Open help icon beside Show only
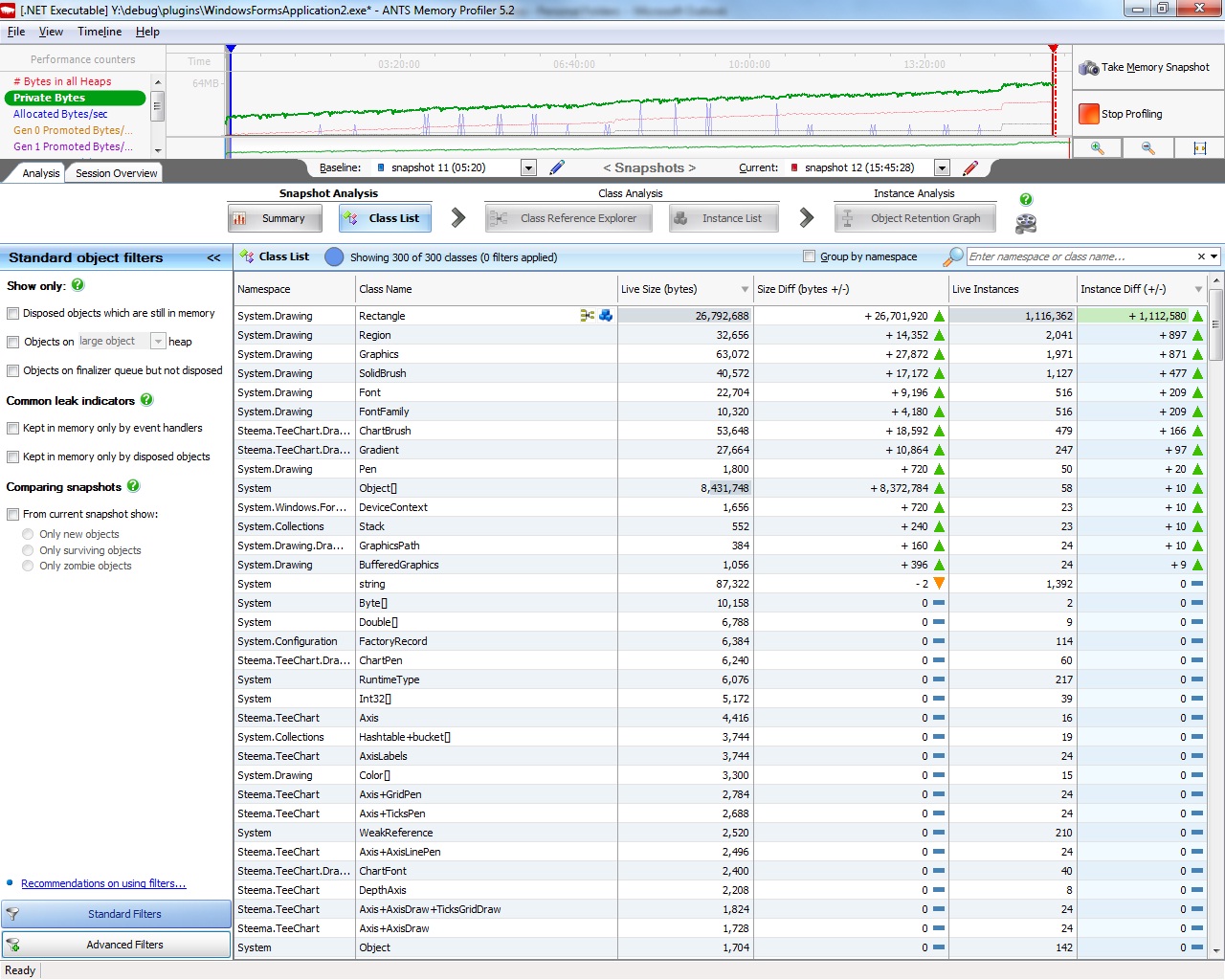The height and width of the screenshot is (980, 1225). pyautogui.click(x=78, y=285)
